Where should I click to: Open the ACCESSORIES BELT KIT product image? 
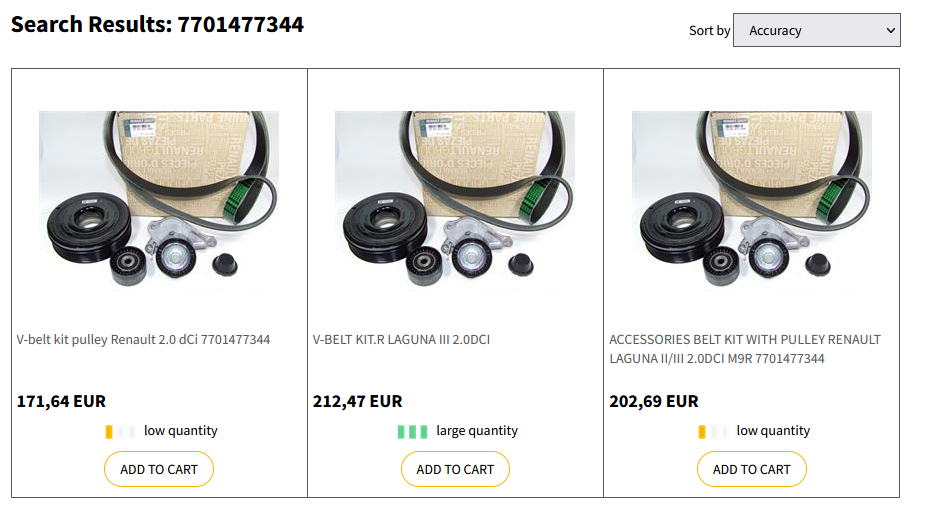click(x=751, y=200)
